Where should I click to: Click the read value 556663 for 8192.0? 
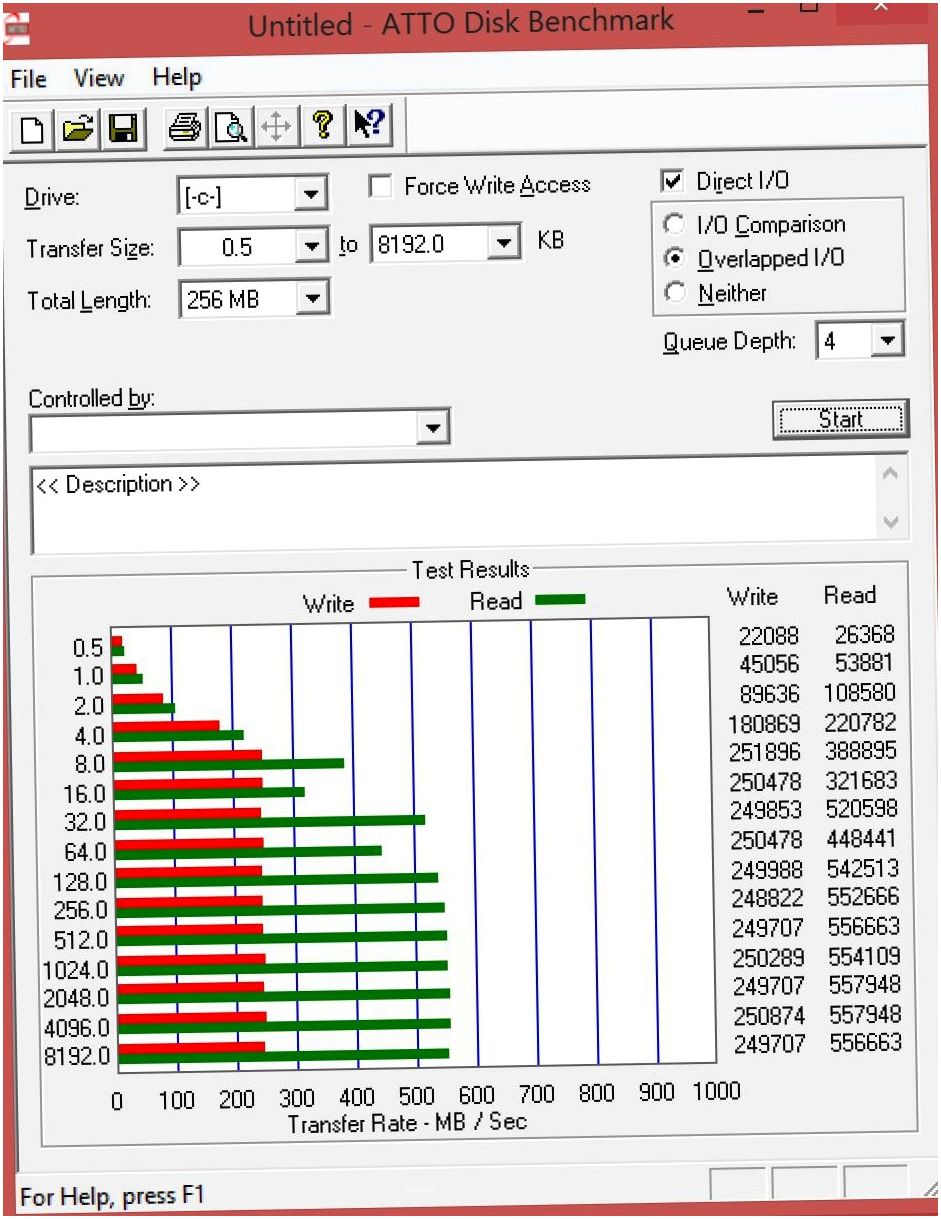(865, 1043)
